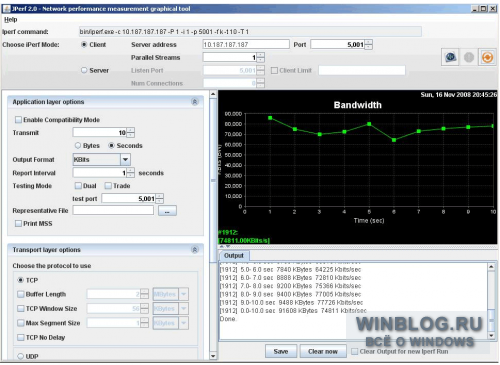Image resolution: width=500 pixels, height=365 pixels.
Task: Click the Clear now button
Action: point(323,351)
